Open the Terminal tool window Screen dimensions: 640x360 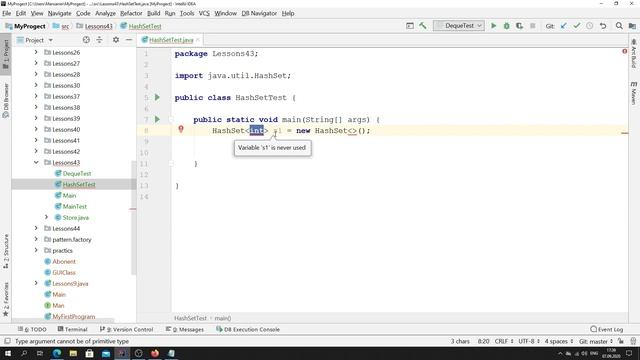pos(73,329)
